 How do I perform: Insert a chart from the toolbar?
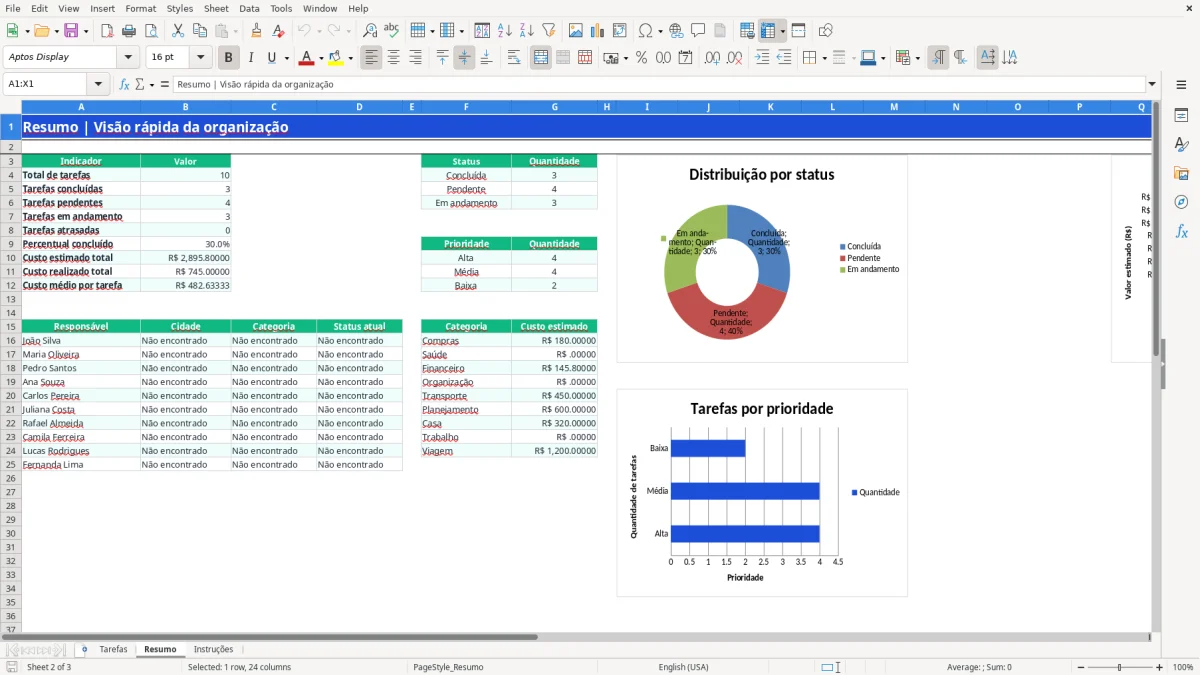tap(597, 31)
